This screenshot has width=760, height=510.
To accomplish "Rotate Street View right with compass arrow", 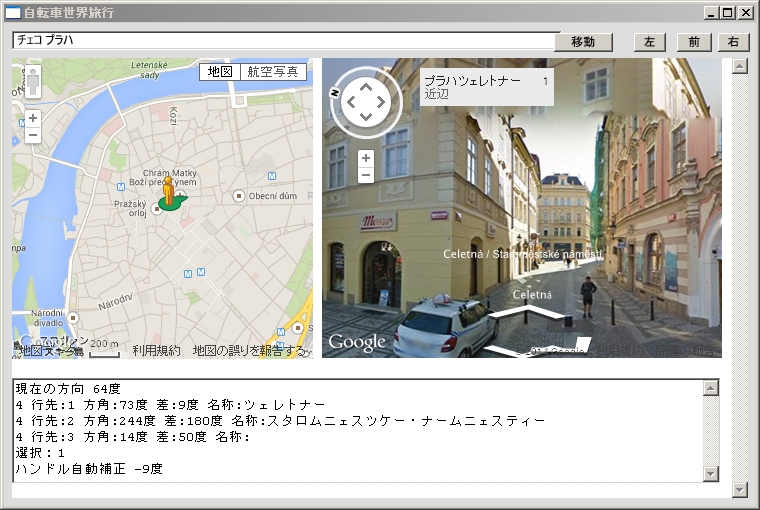I will [x=380, y=102].
